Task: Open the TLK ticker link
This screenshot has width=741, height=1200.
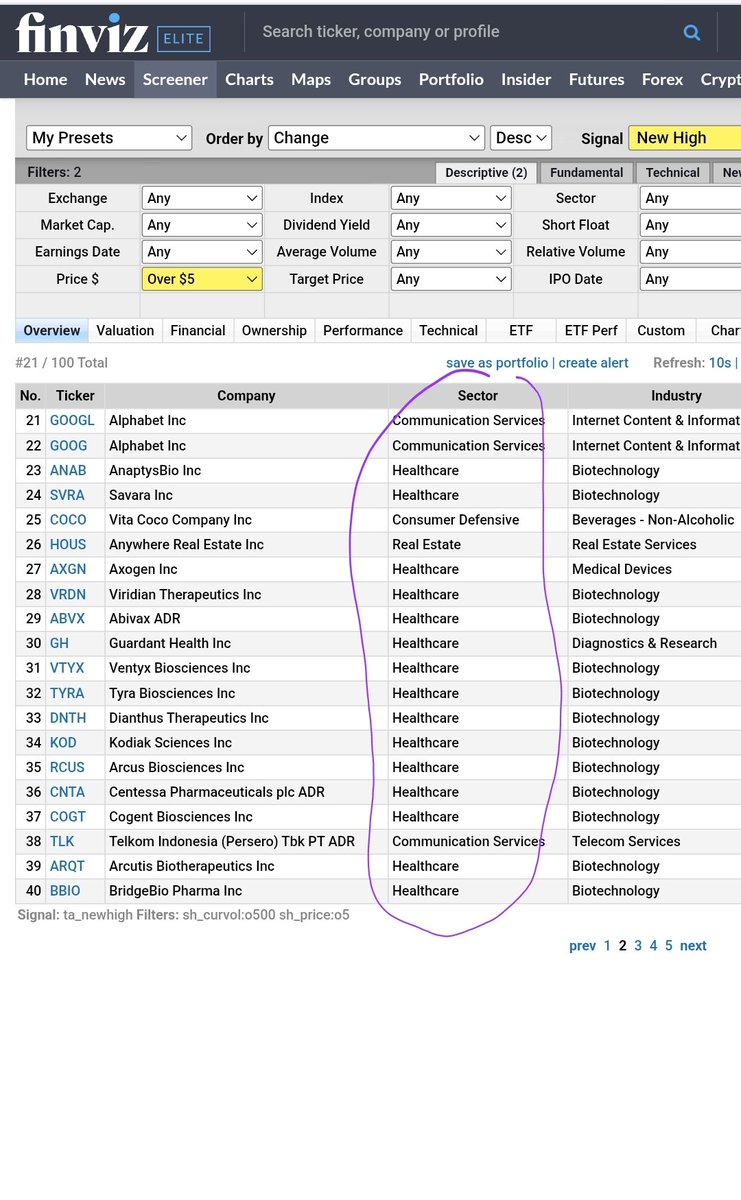Action: tap(62, 841)
